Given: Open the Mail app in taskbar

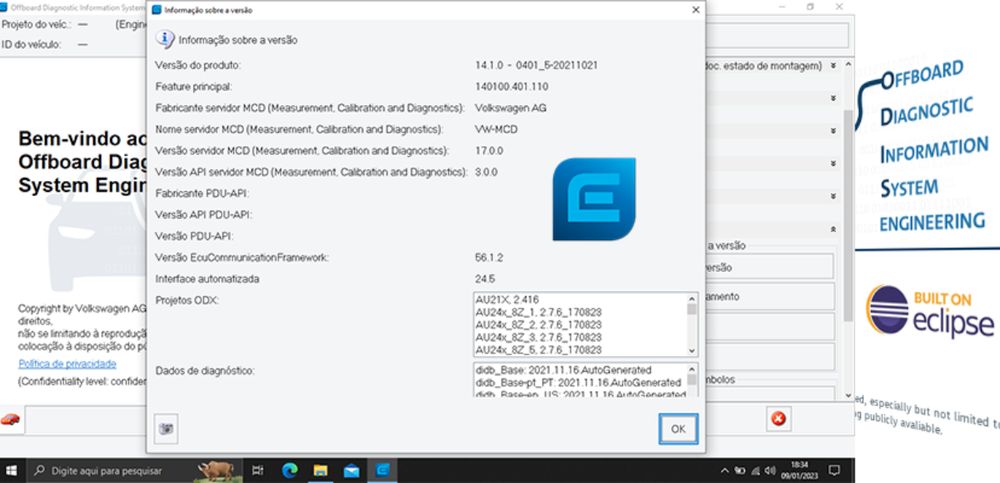Looking at the screenshot, I should (351, 470).
